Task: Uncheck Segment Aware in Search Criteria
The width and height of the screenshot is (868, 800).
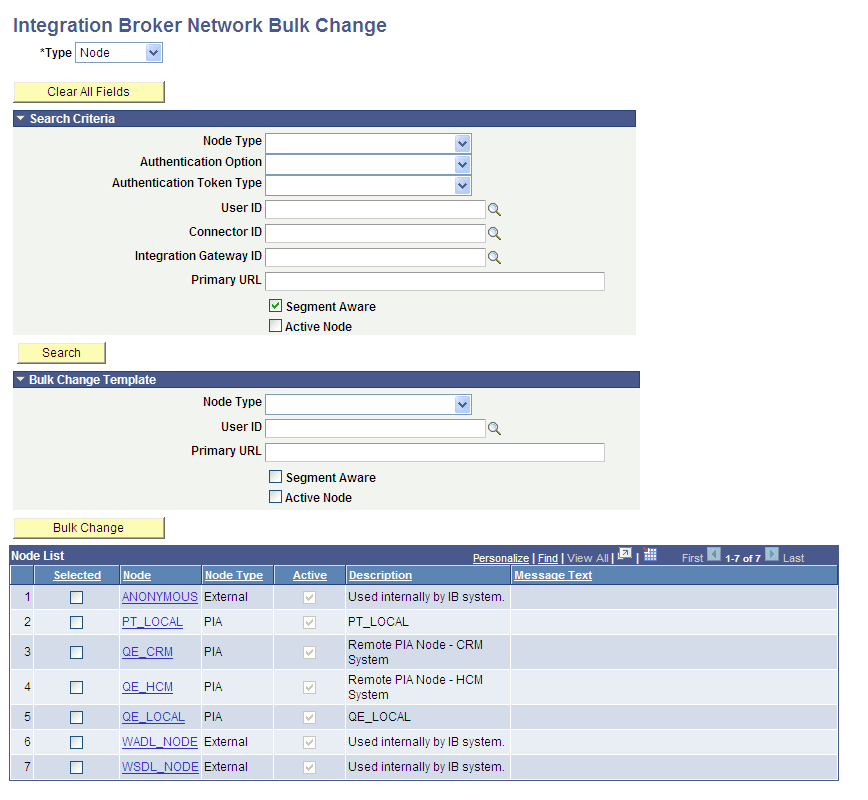Action: [275, 306]
